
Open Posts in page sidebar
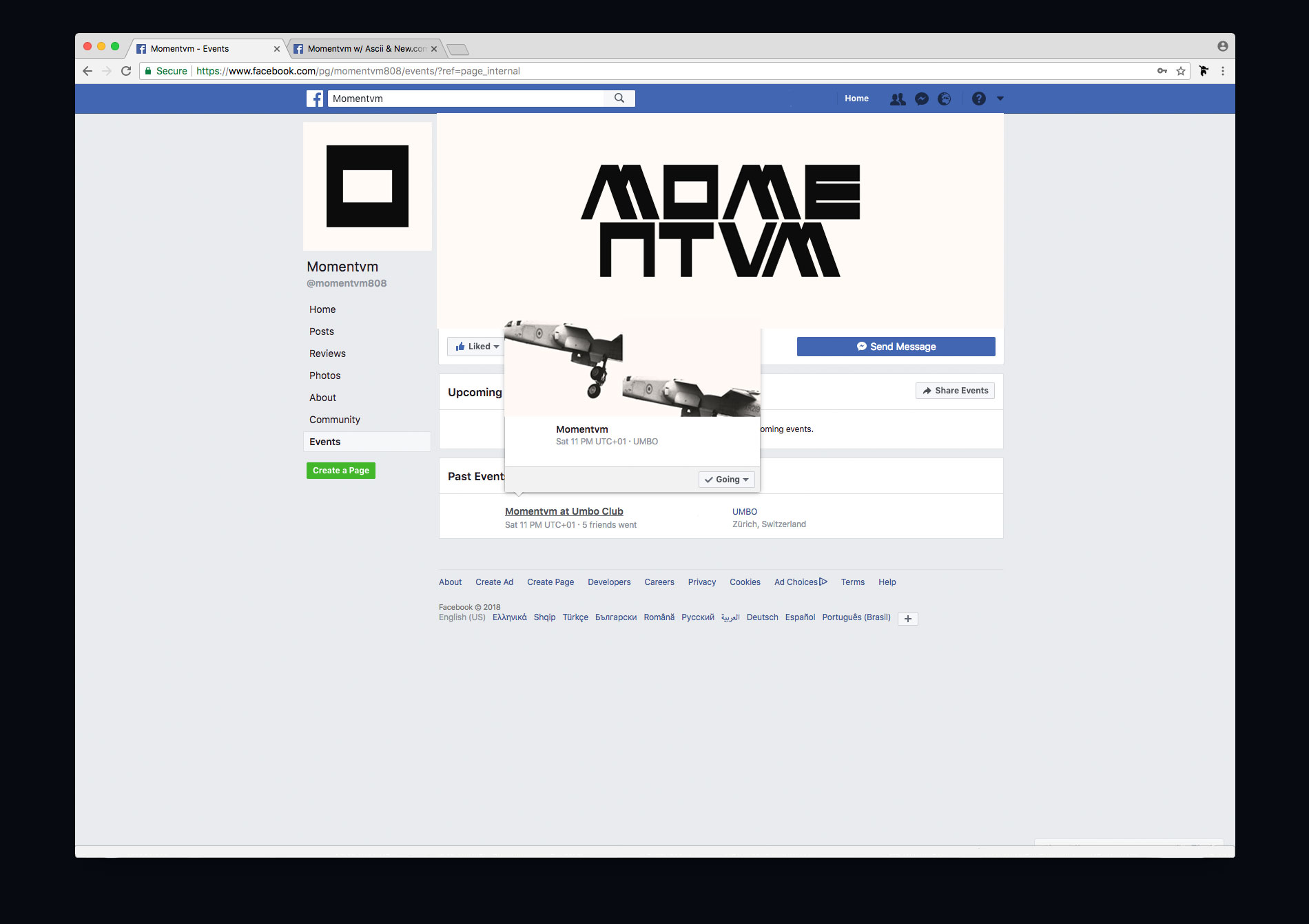[x=322, y=331]
